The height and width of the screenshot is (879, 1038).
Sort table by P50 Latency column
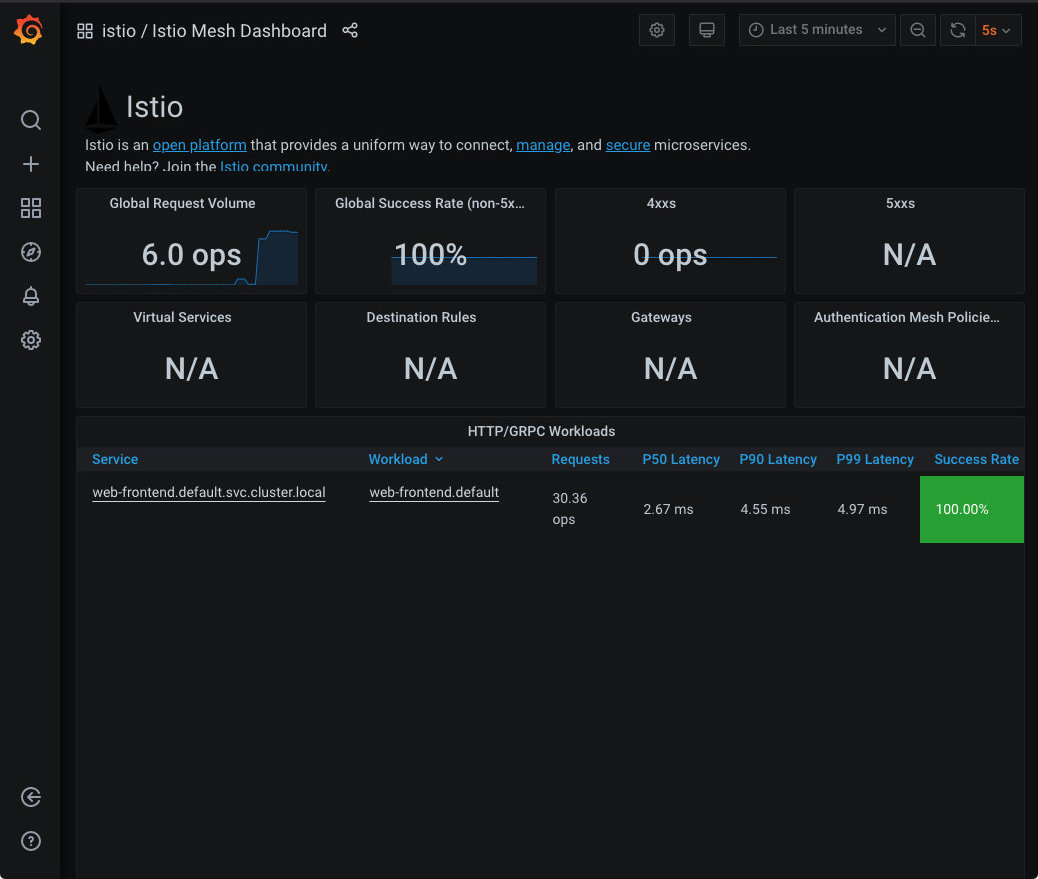pos(680,459)
